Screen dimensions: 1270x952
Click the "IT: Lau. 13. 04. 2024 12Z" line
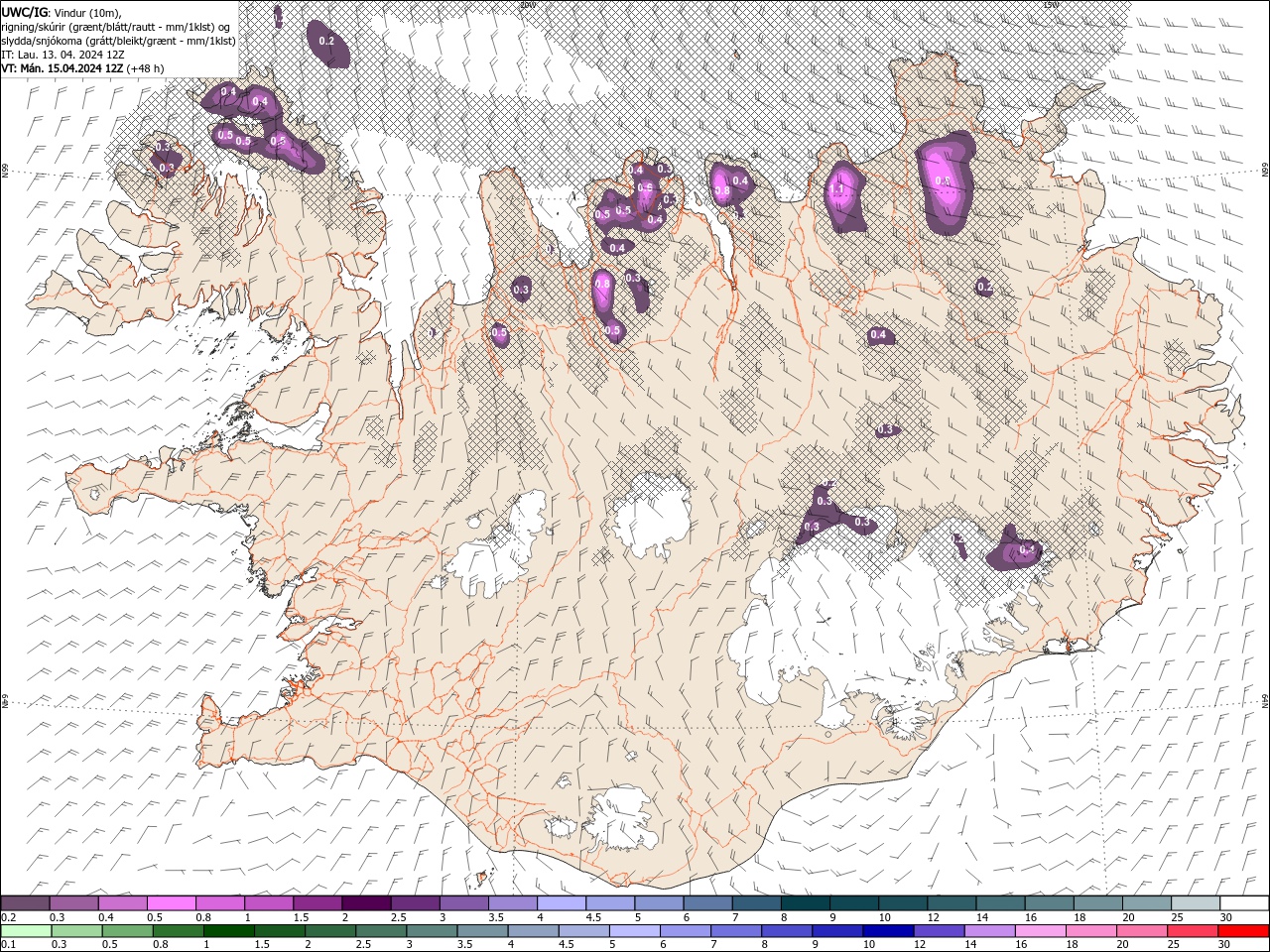click(63, 55)
